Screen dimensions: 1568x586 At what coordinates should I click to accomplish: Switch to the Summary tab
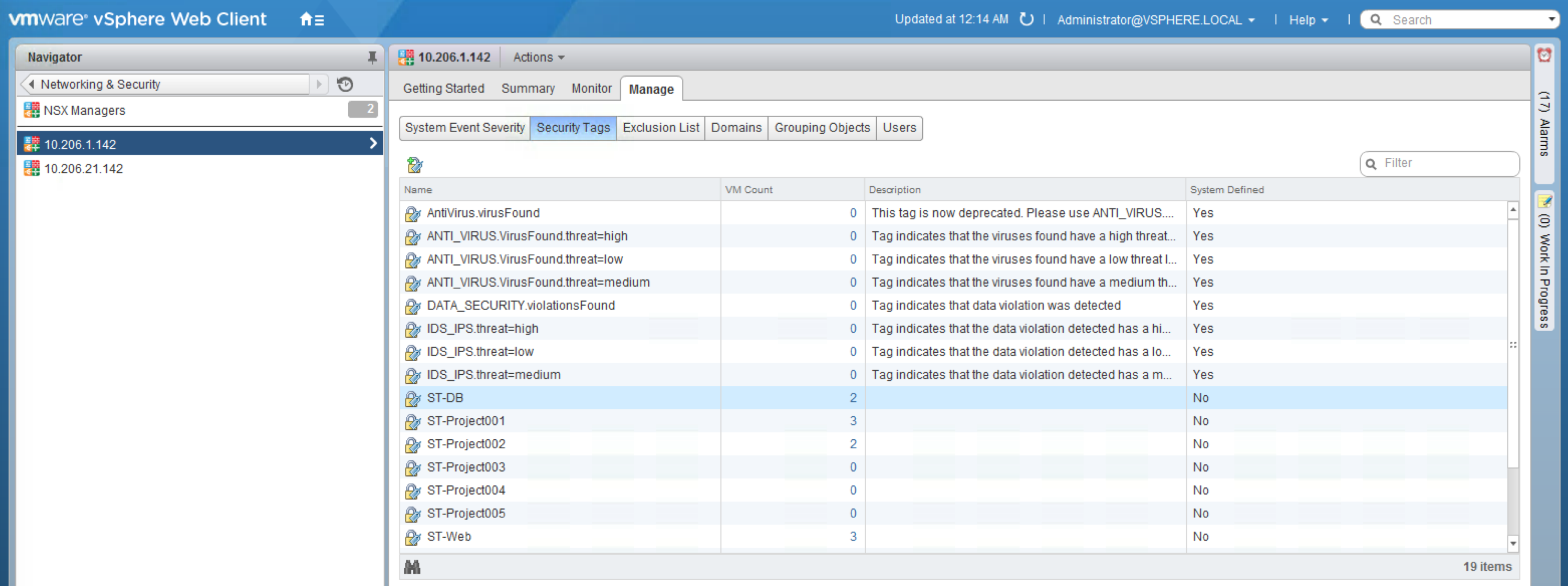(528, 89)
